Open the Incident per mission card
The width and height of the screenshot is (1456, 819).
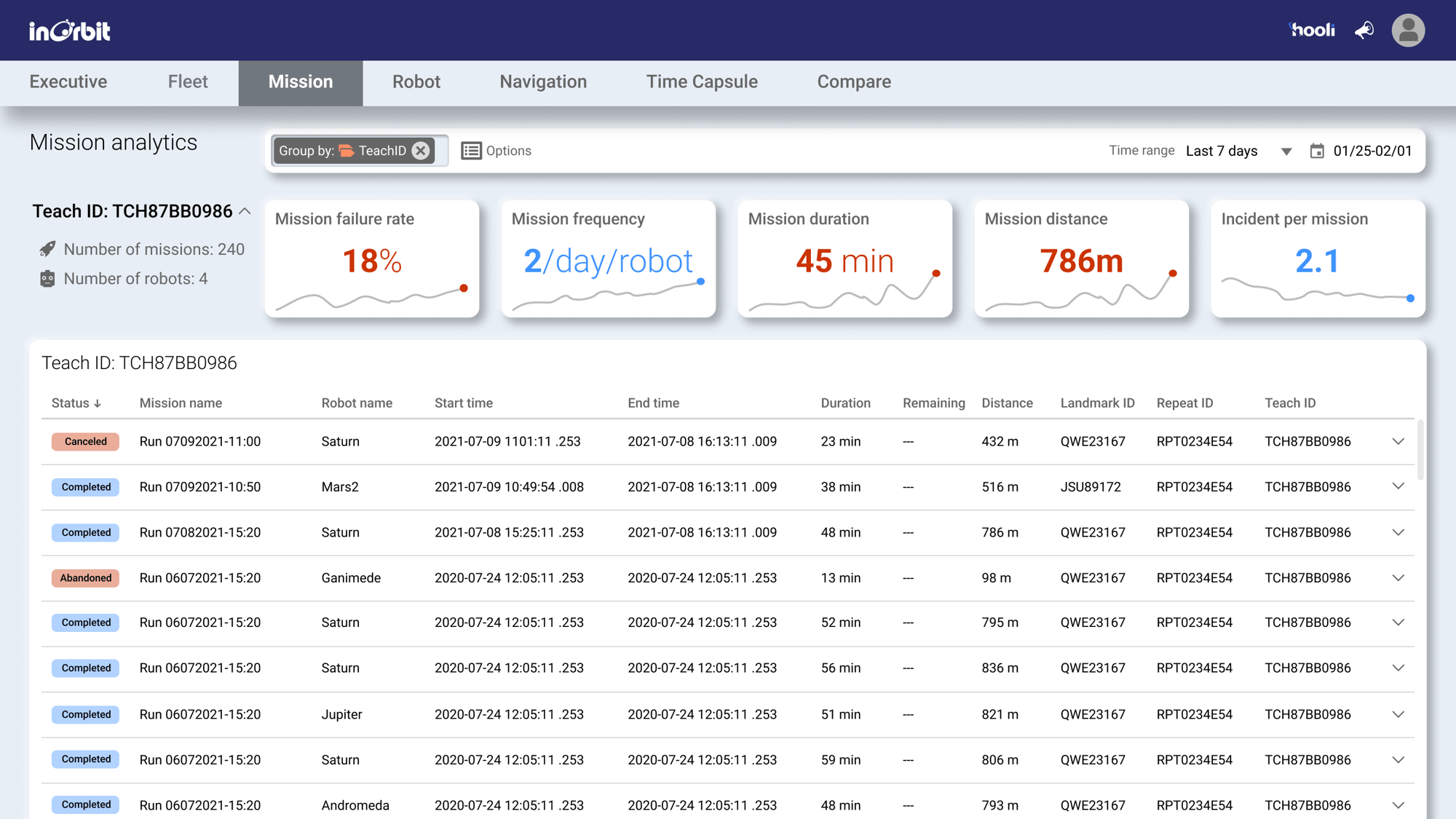tap(1318, 258)
